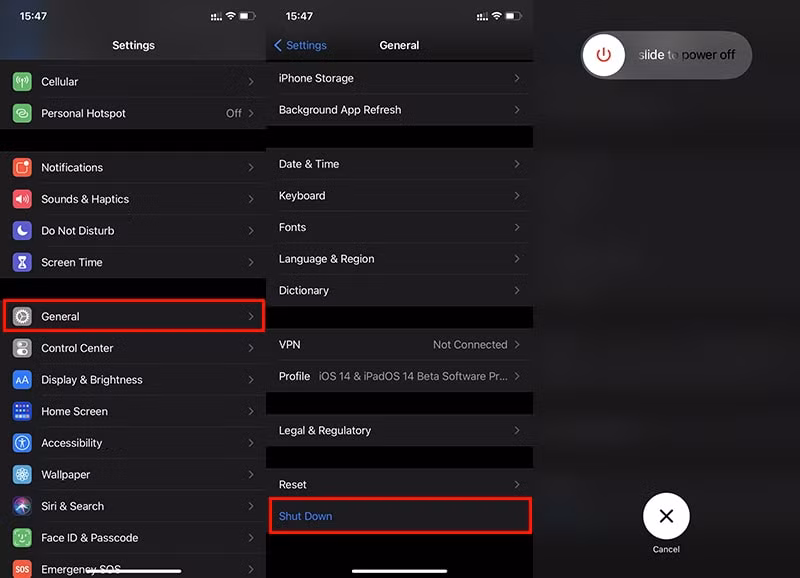800x578 pixels.
Task: Open Control Center settings
Action: point(133,348)
